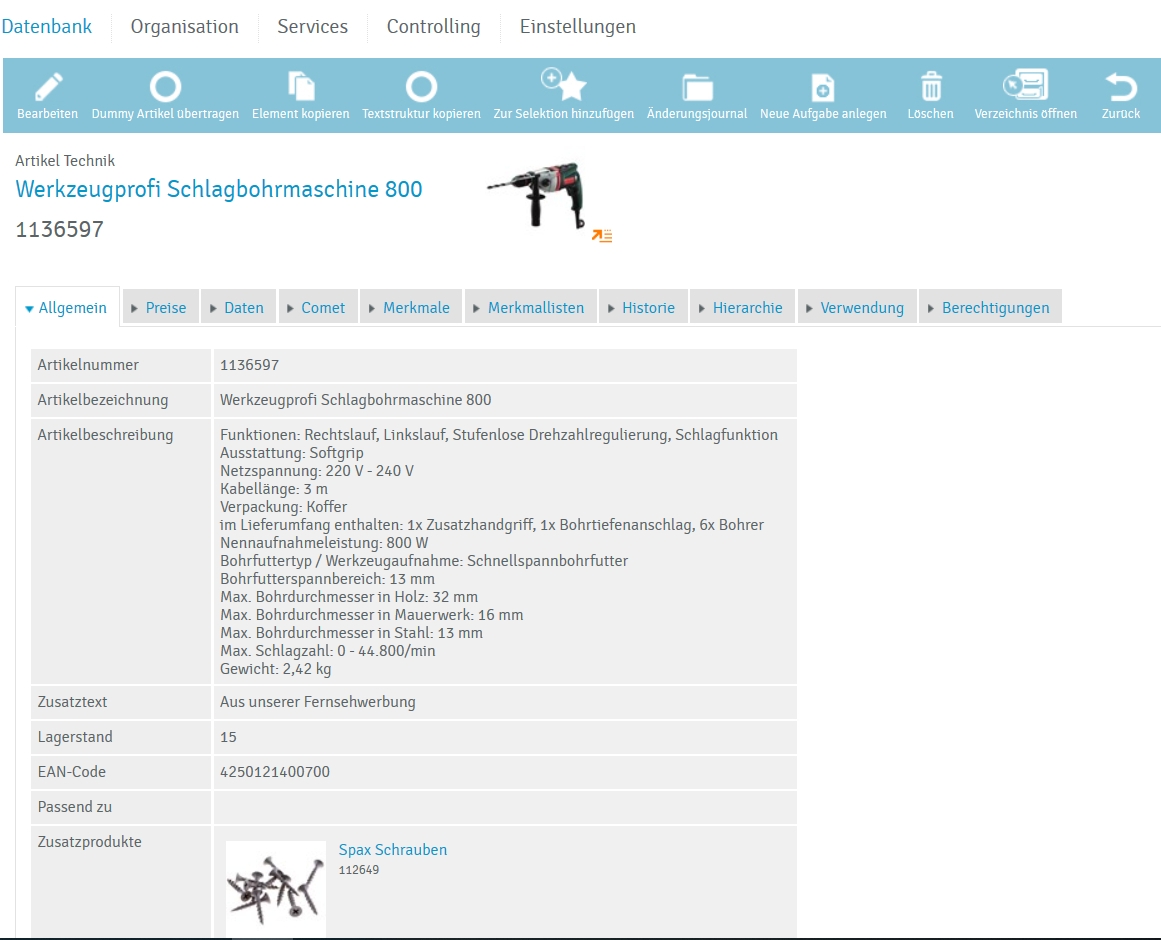Click the Bearbeiten pencil icon
The width and height of the screenshot is (1161, 940).
tap(48, 87)
